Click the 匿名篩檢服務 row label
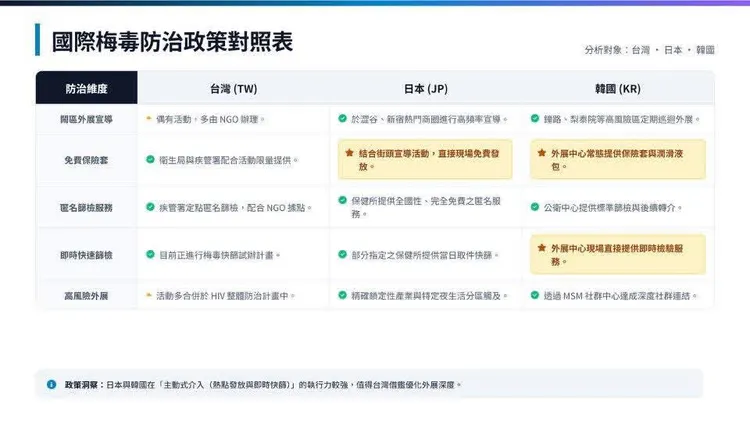This screenshot has height=422, width=750. pyautogui.click(x=86, y=208)
